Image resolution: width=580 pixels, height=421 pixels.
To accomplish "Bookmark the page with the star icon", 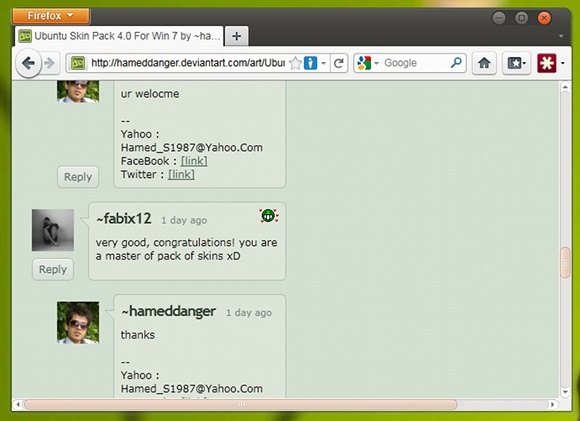I will pos(296,63).
